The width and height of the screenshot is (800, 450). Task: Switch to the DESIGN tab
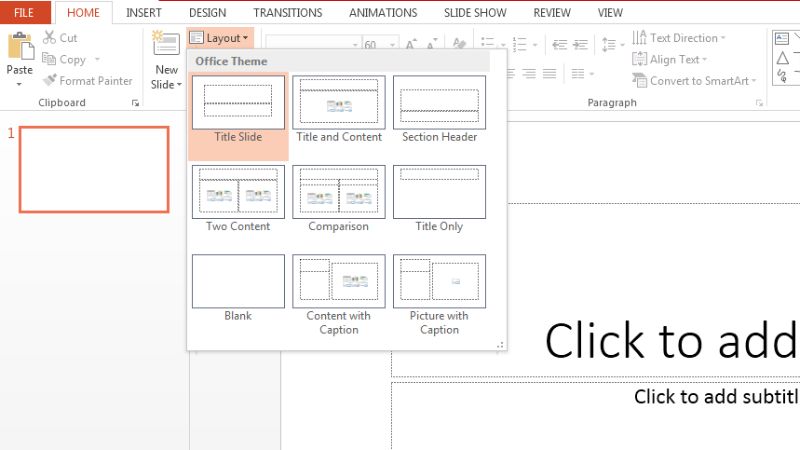[208, 12]
